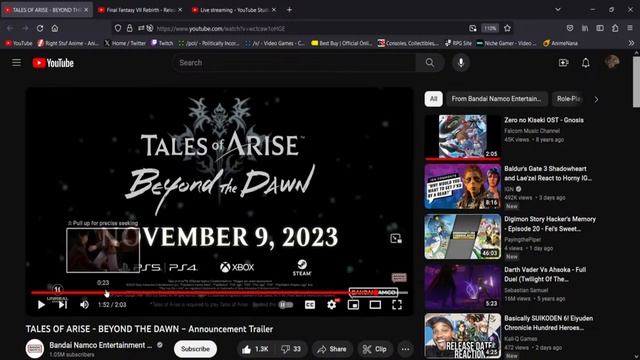
Task: Mute the video volume
Action: tap(84, 304)
